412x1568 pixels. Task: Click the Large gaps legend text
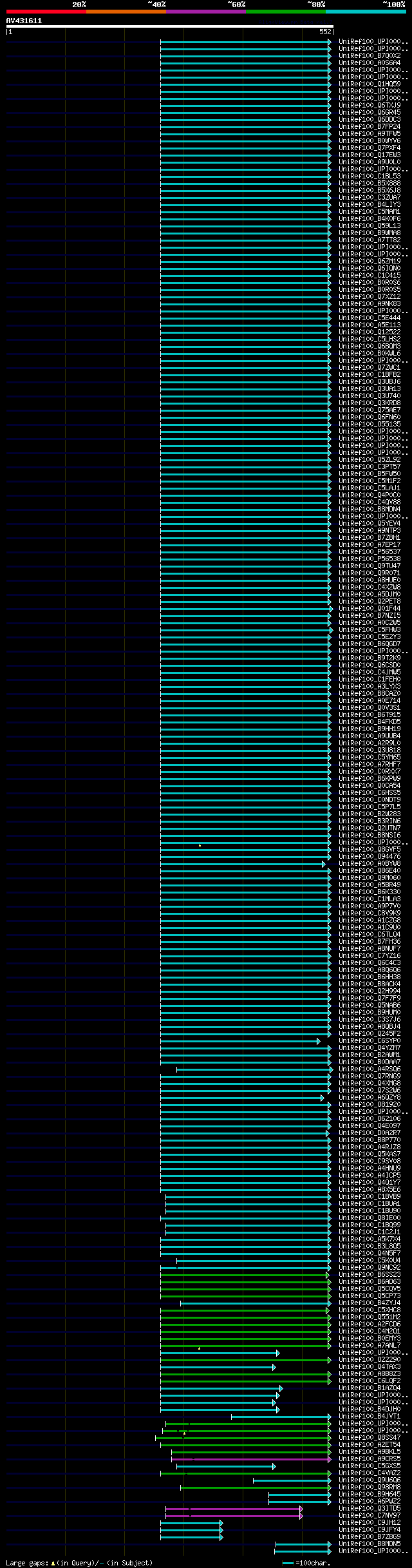79,1563
